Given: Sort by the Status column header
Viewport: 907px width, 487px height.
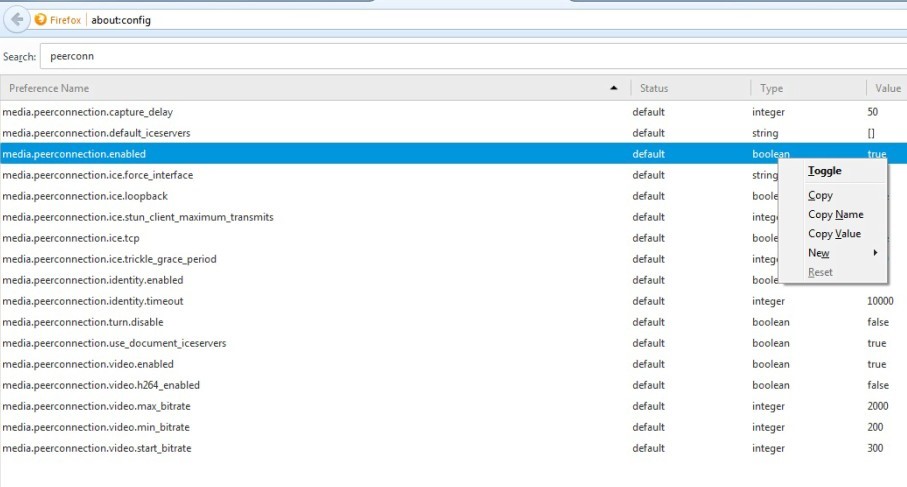Looking at the screenshot, I should point(690,89).
